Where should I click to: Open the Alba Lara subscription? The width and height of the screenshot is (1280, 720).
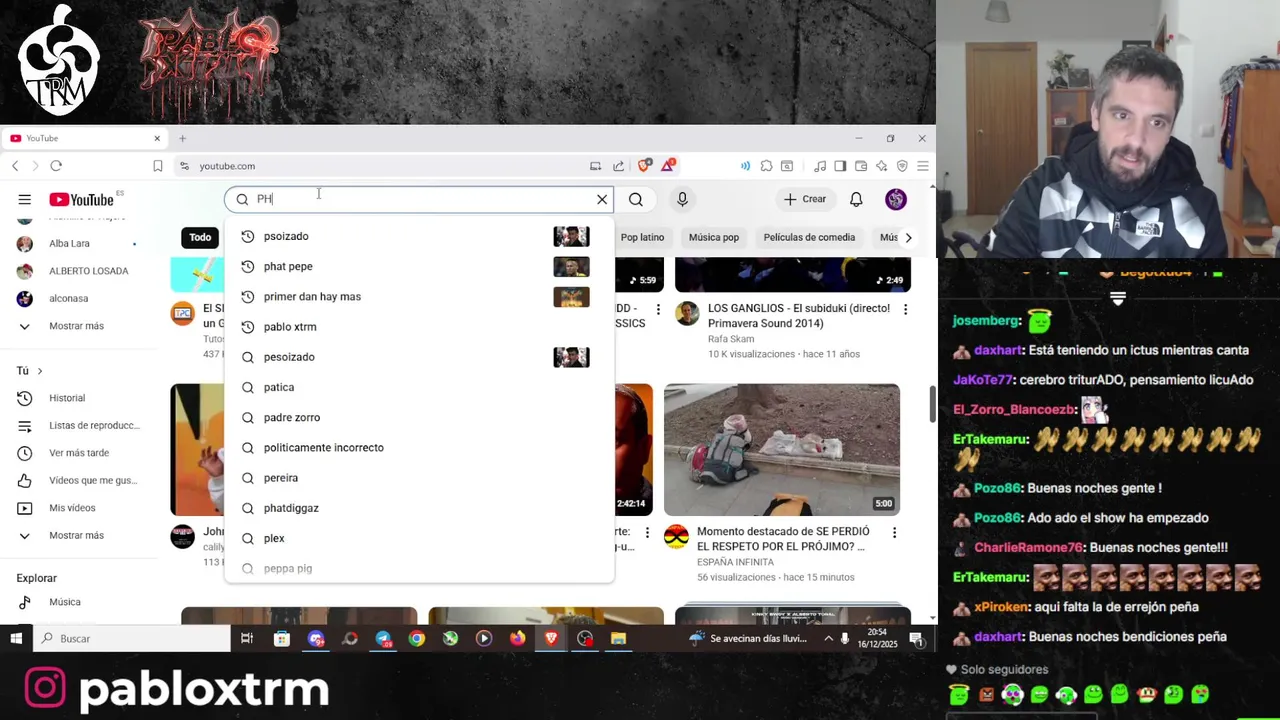78,243
